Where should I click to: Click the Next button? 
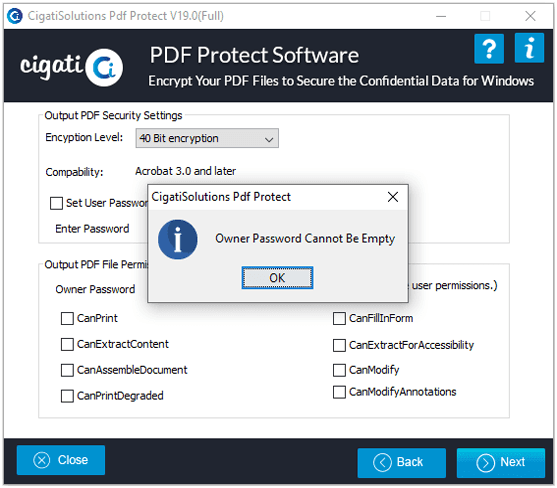pyautogui.click(x=501, y=463)
